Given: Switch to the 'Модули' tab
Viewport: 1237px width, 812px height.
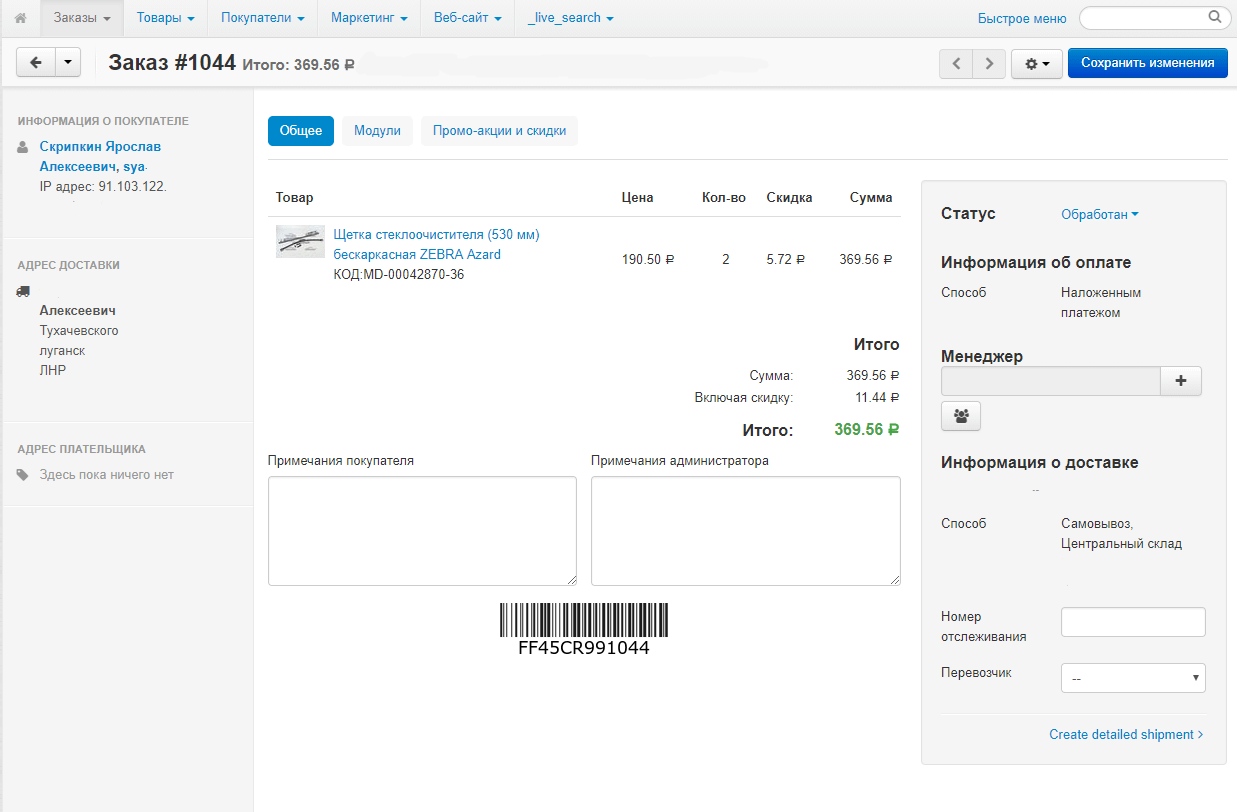Looking at the screenshot, I should (377, 131).
